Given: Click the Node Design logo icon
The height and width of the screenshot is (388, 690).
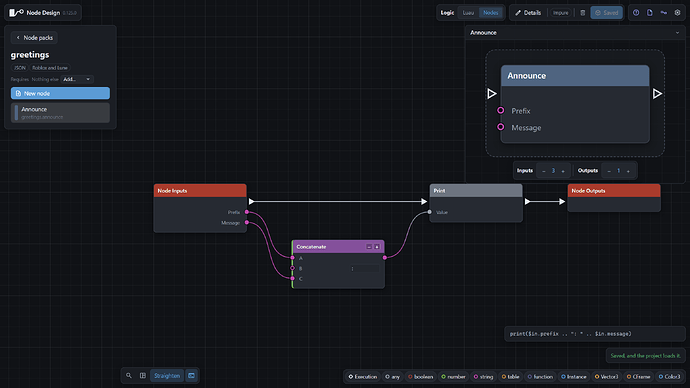Looking at the screenshot, I should pos(16,13).
